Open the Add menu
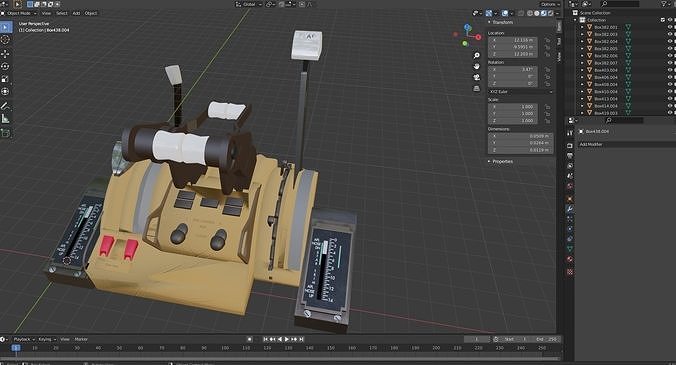676x365 pixels. point(76,13)
